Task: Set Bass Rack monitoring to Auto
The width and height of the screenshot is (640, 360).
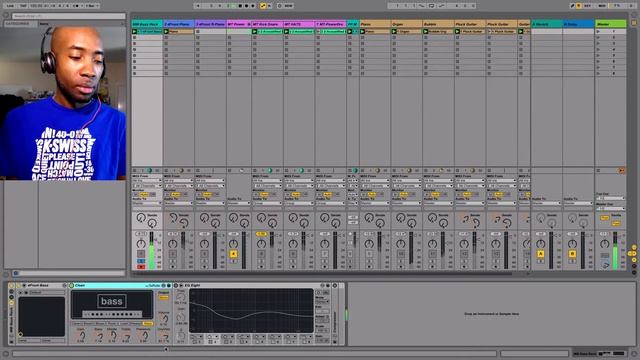Action: click(144, 194)
